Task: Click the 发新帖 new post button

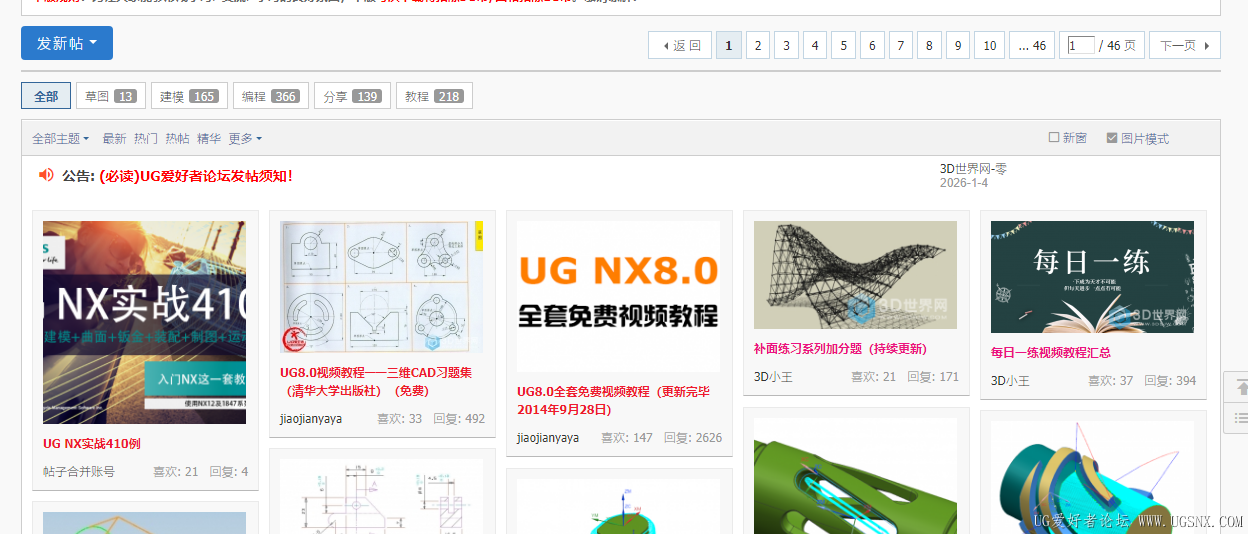Action: tap(67, 43)
